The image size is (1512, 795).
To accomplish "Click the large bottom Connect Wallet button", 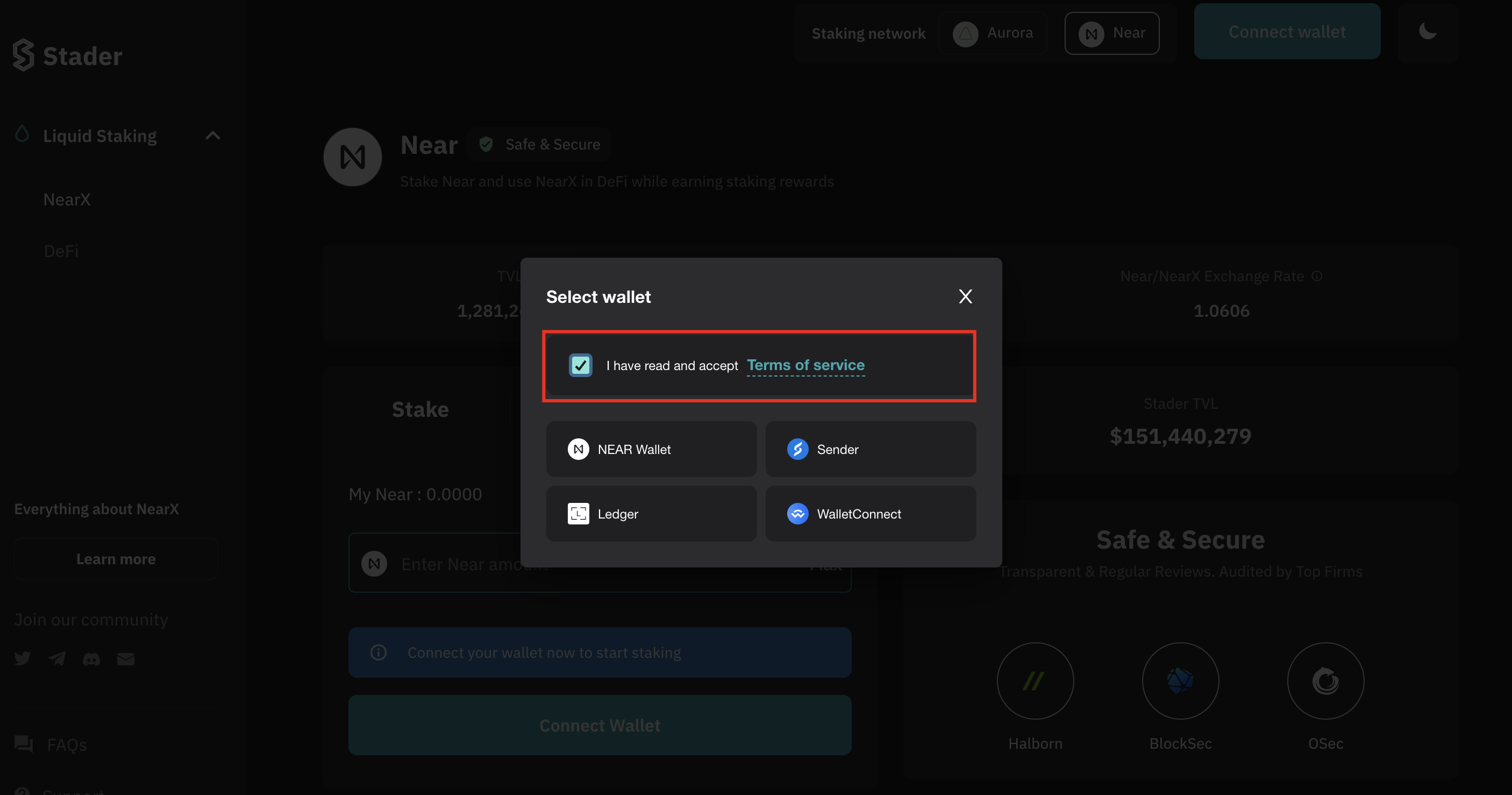I will tap(600, 725).
